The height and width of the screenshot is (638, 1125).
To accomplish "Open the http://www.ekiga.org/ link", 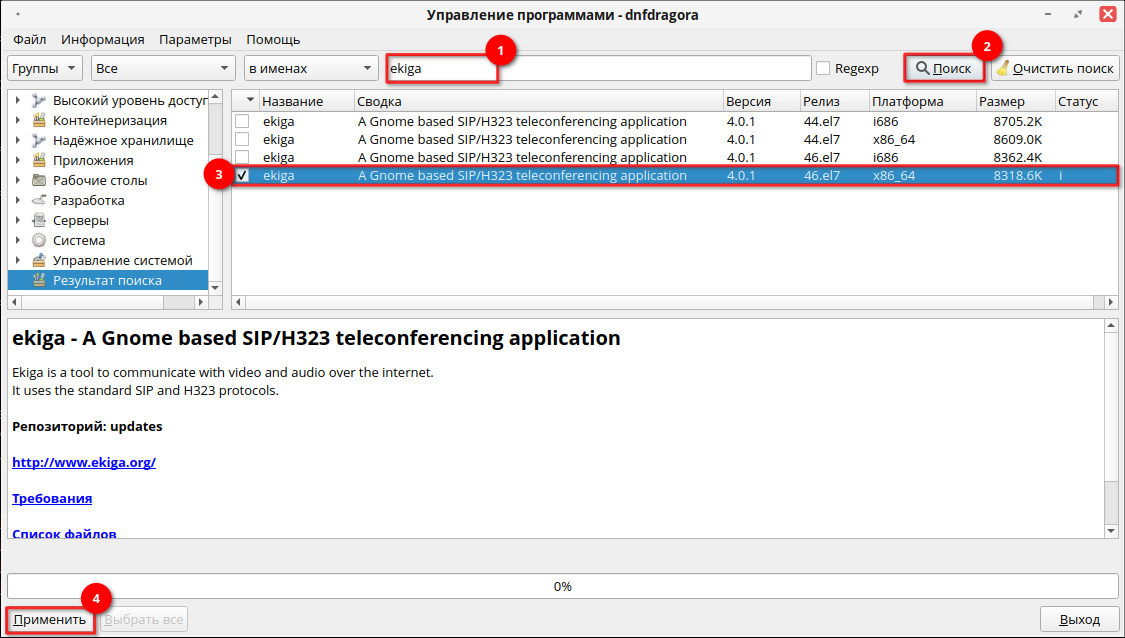I will 84,462.
